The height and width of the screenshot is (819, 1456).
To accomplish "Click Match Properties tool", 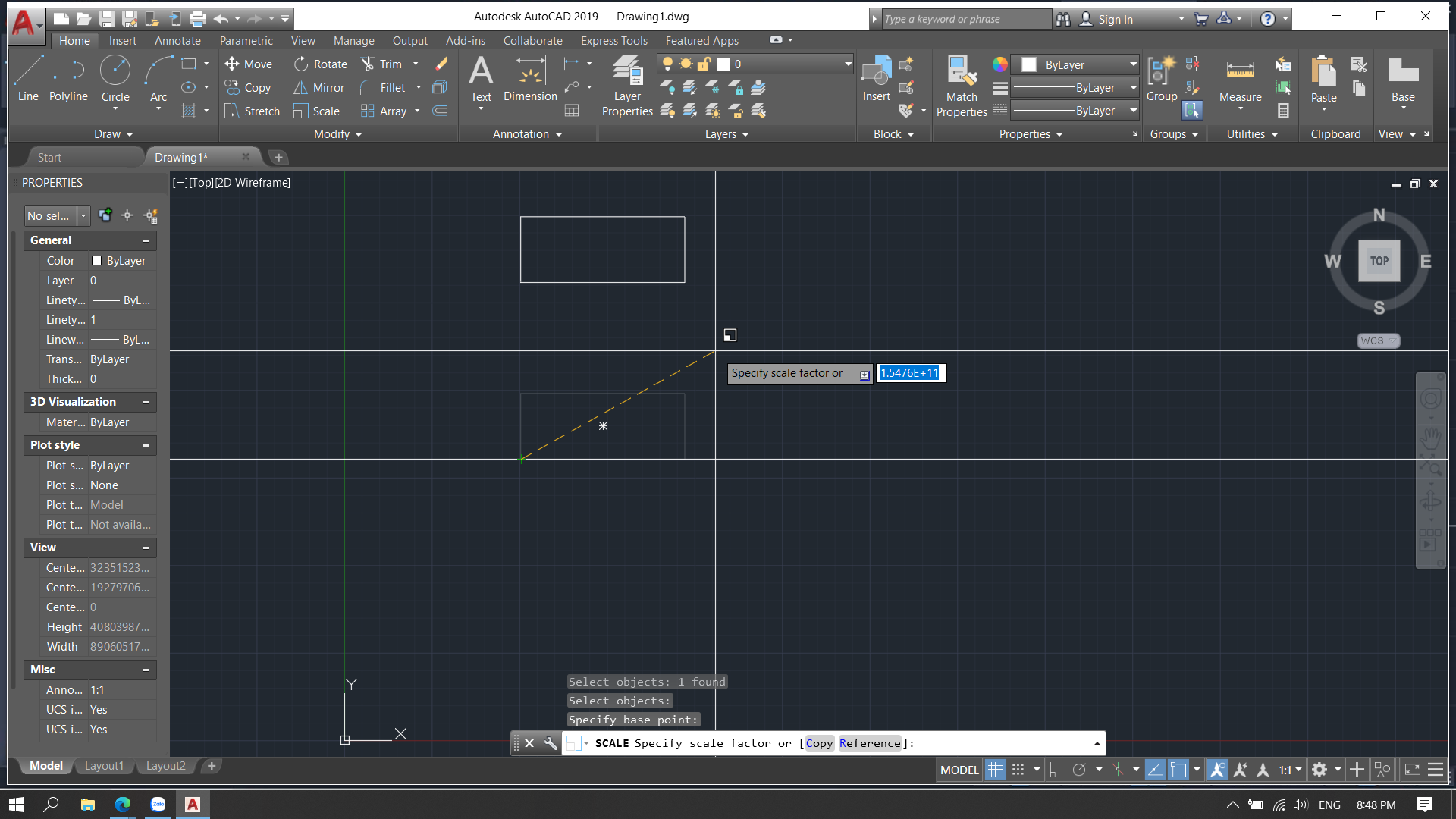I will (x=962, y=86).
